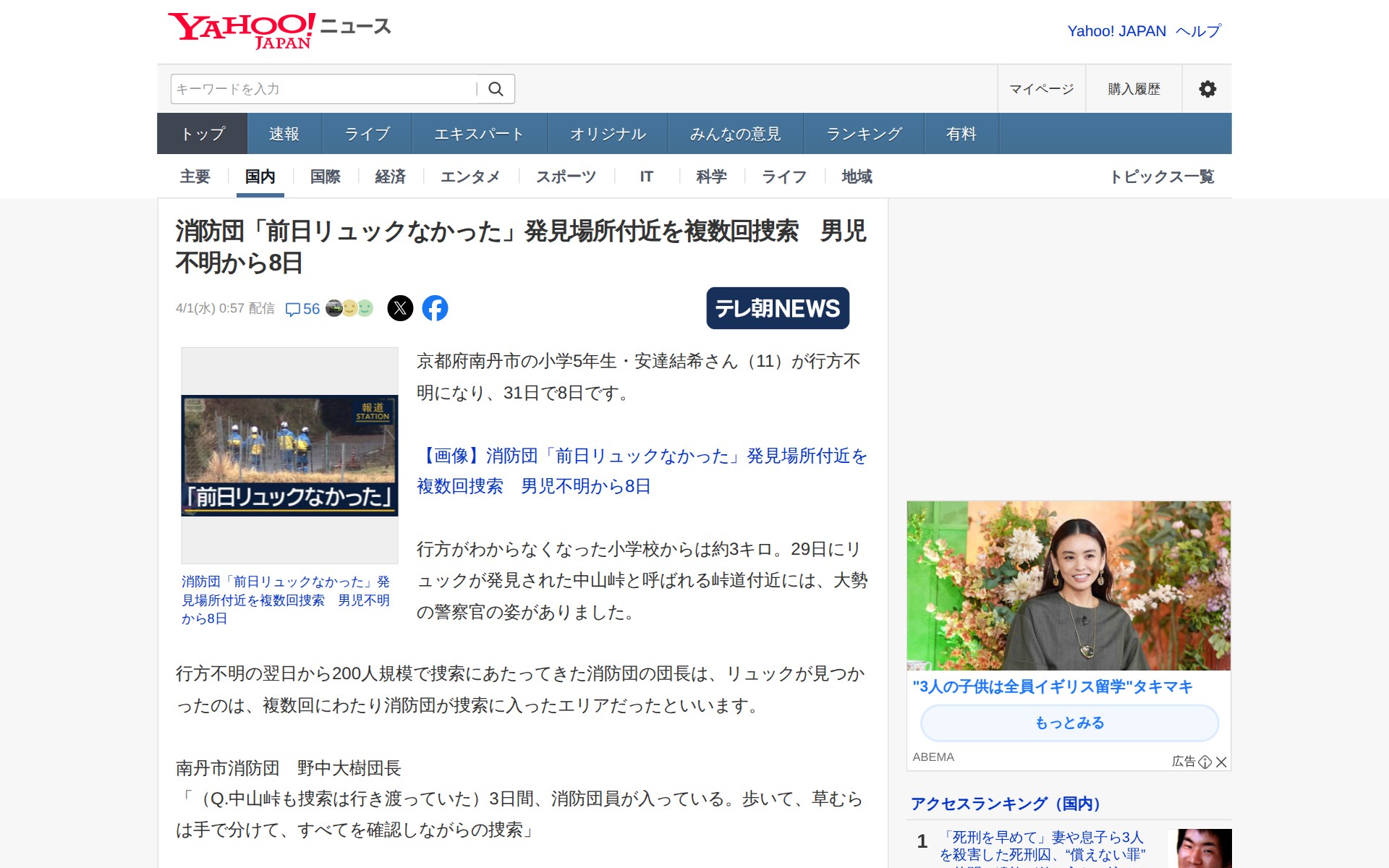
Task: Switch to the 速報 tab
Action: 284,134
